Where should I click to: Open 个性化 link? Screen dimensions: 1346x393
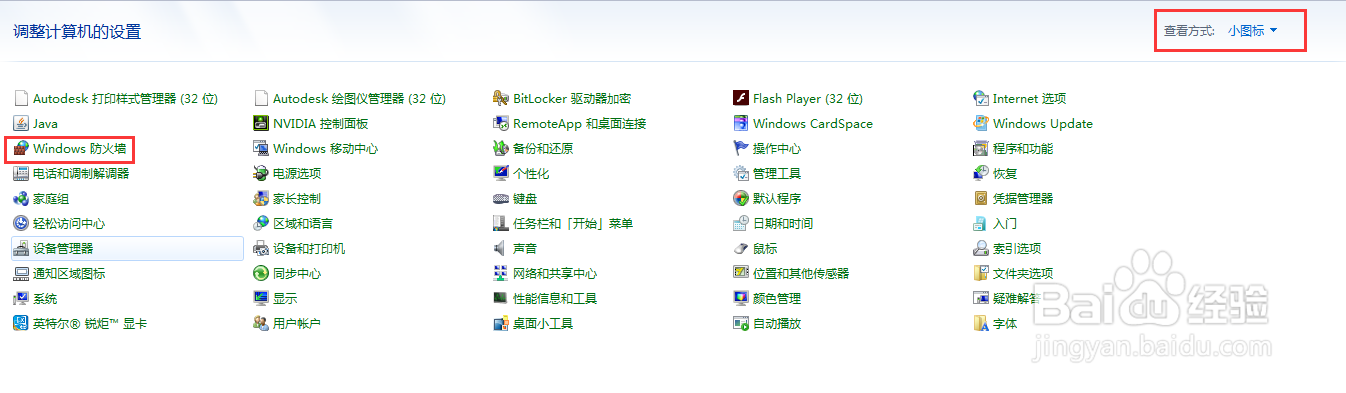pyautogui.click(x=531, y=174)
